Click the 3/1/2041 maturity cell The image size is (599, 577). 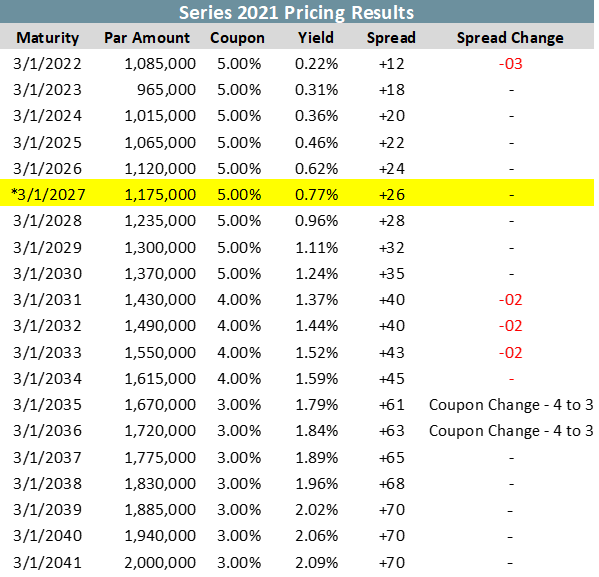tap(47, 563)
